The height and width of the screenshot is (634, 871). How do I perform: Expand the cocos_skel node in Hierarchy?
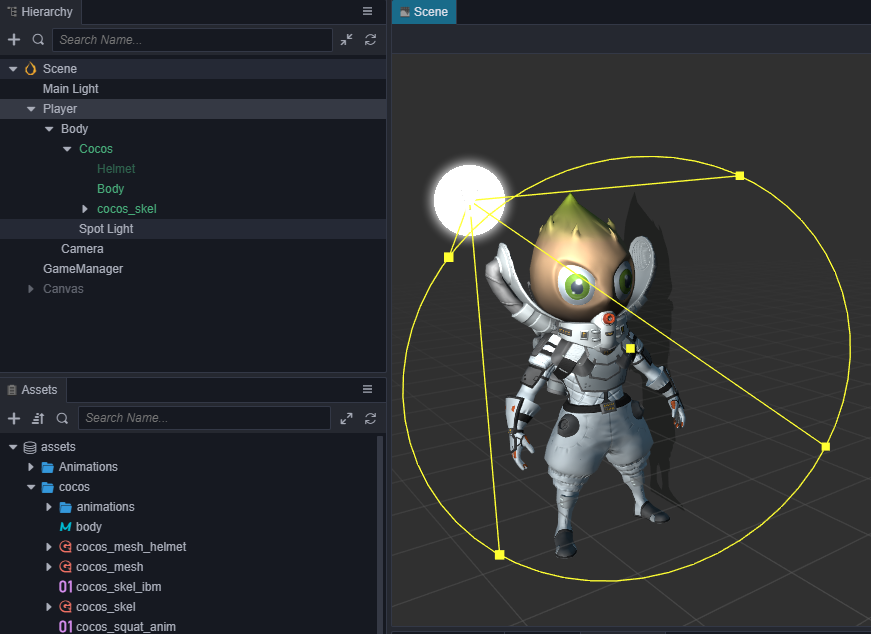84,209
